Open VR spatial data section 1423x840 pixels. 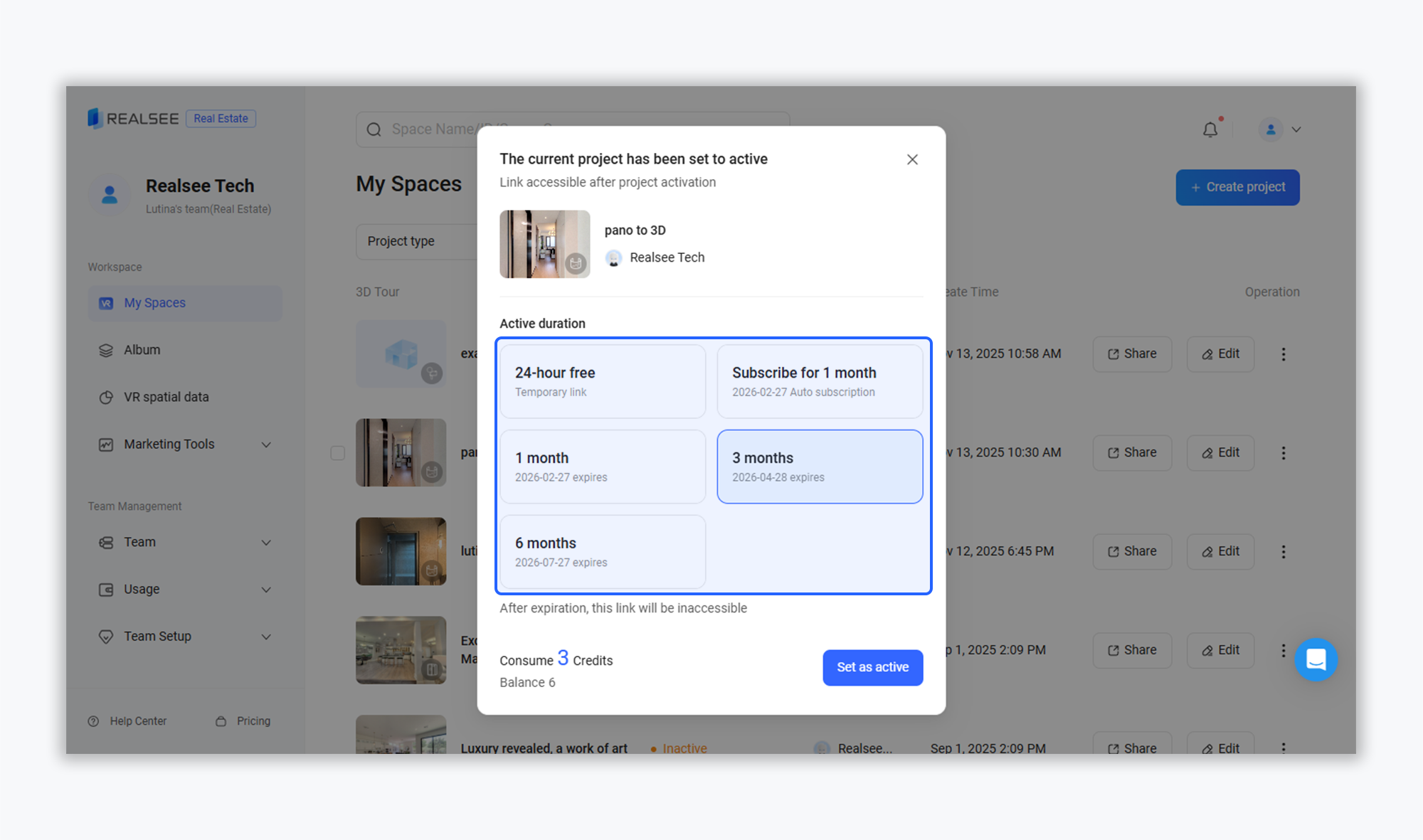pos(166,397)
